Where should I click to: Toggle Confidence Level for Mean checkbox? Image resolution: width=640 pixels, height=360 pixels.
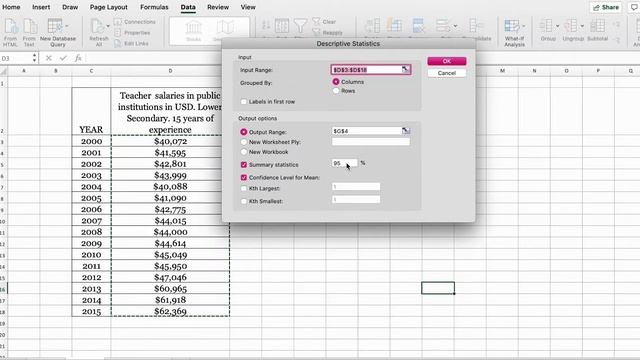pos(244,178)
